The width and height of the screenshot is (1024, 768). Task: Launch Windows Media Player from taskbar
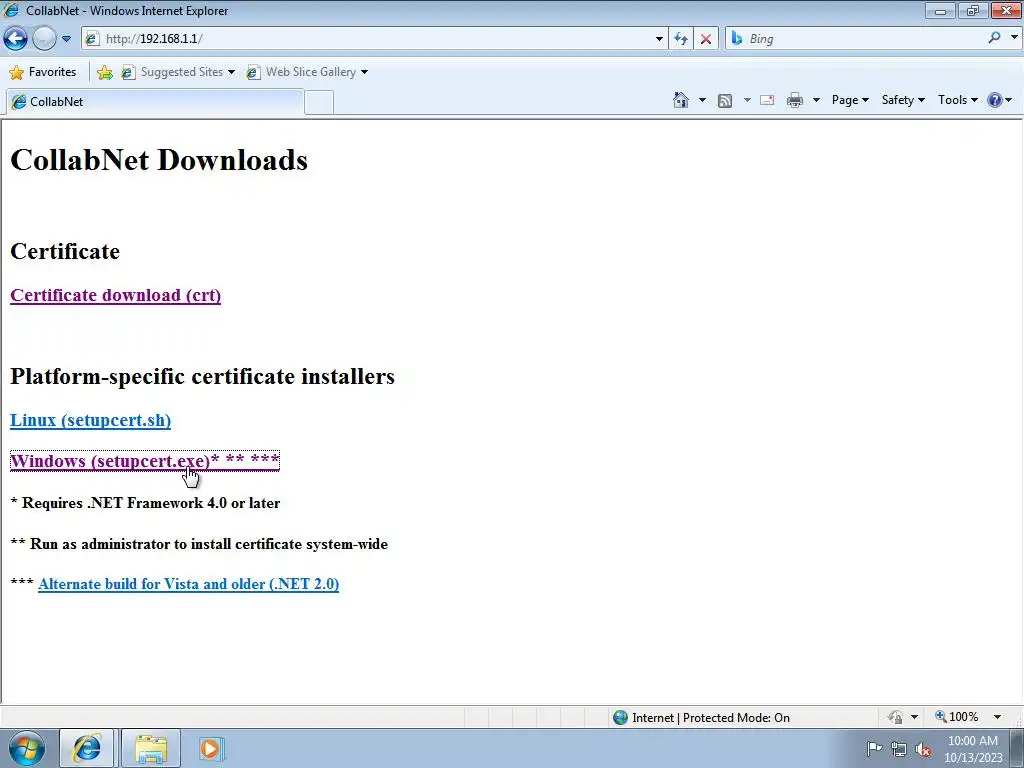tap(211, 748)
